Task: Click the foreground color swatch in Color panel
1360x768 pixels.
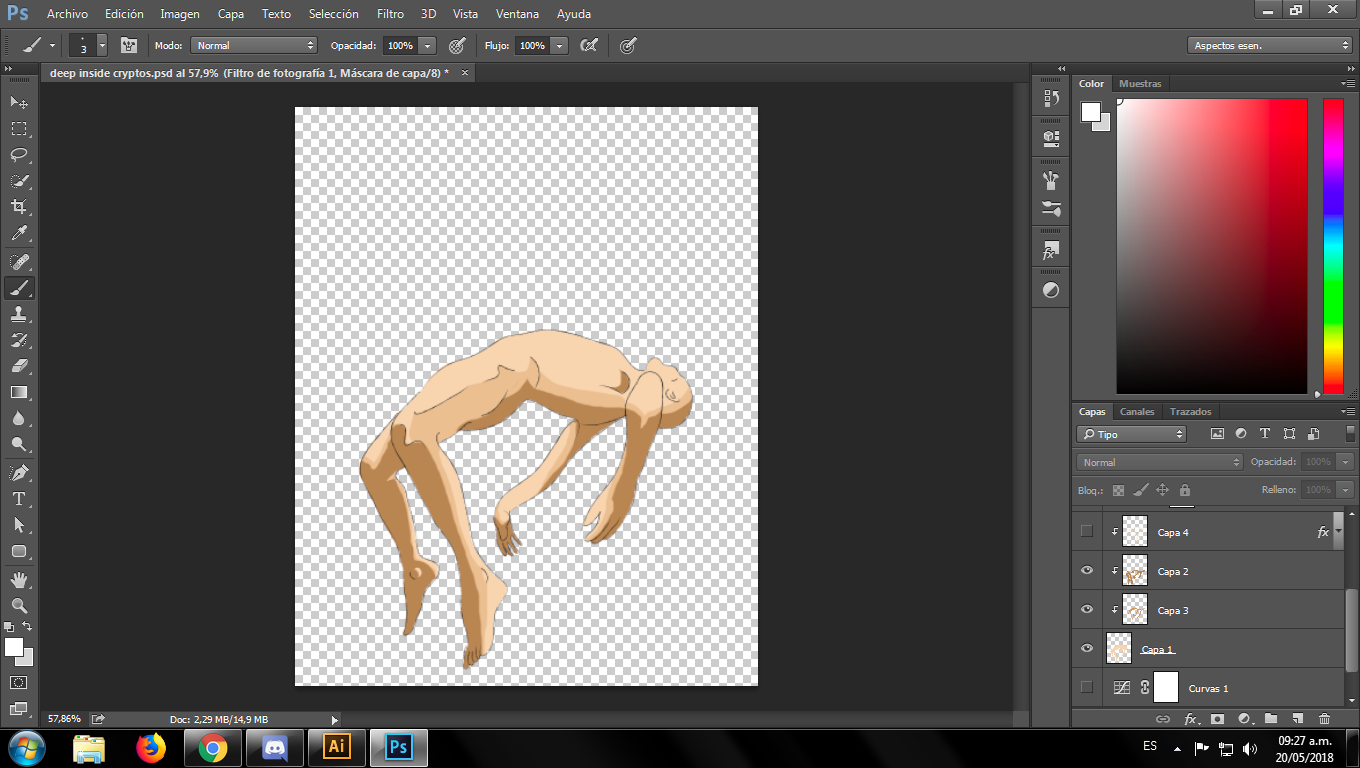Action: [x=1091, y=112]
